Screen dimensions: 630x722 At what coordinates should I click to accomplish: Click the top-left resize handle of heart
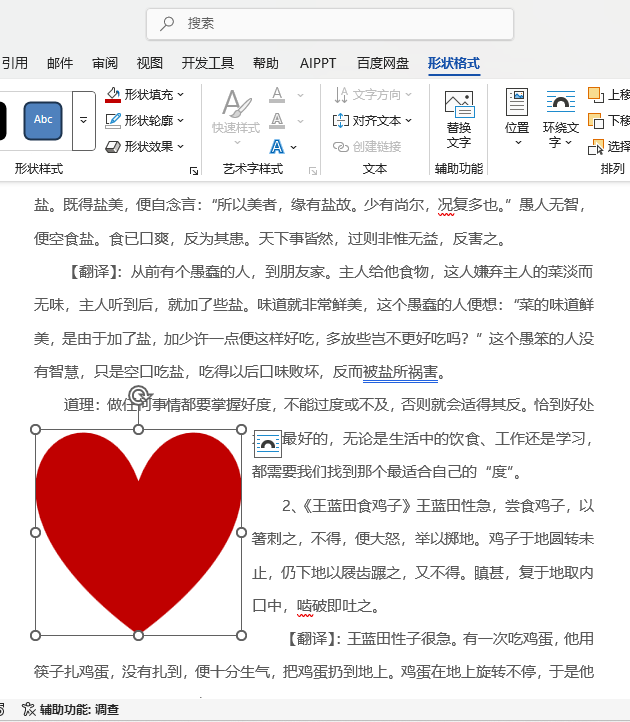35,430
